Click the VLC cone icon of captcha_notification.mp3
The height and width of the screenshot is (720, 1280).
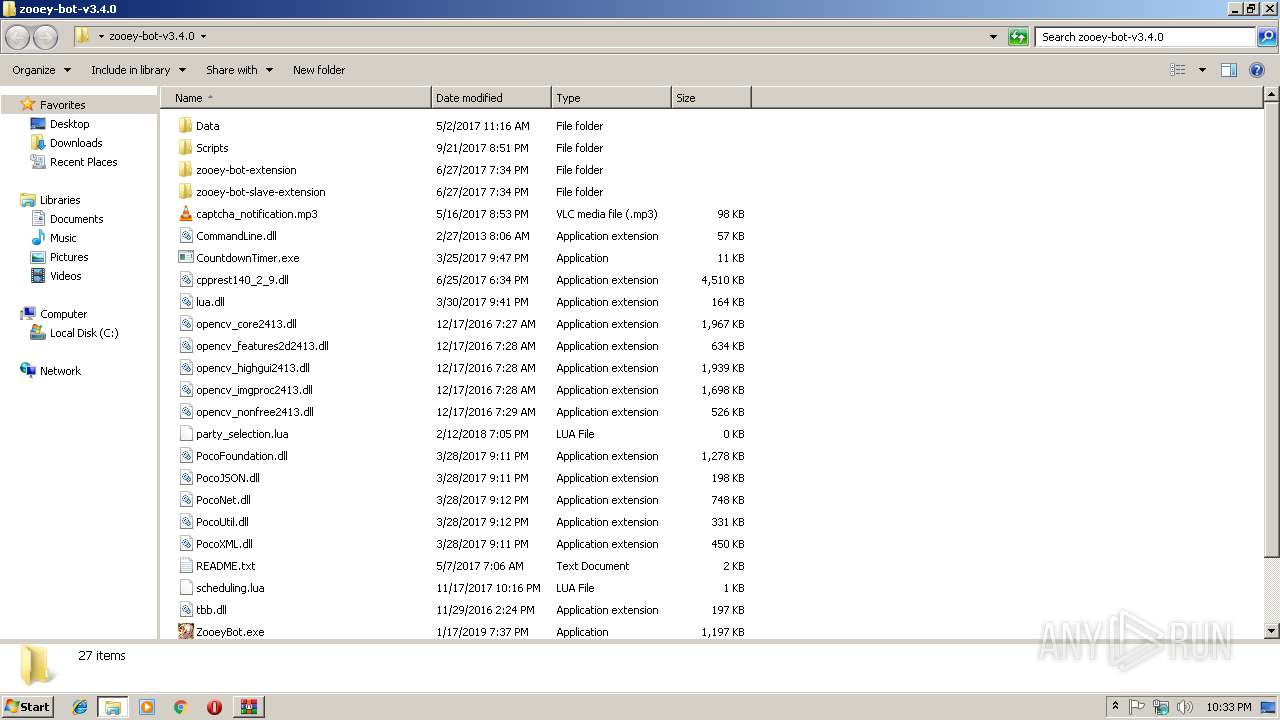pyautogui.click(x=185, y=214)
